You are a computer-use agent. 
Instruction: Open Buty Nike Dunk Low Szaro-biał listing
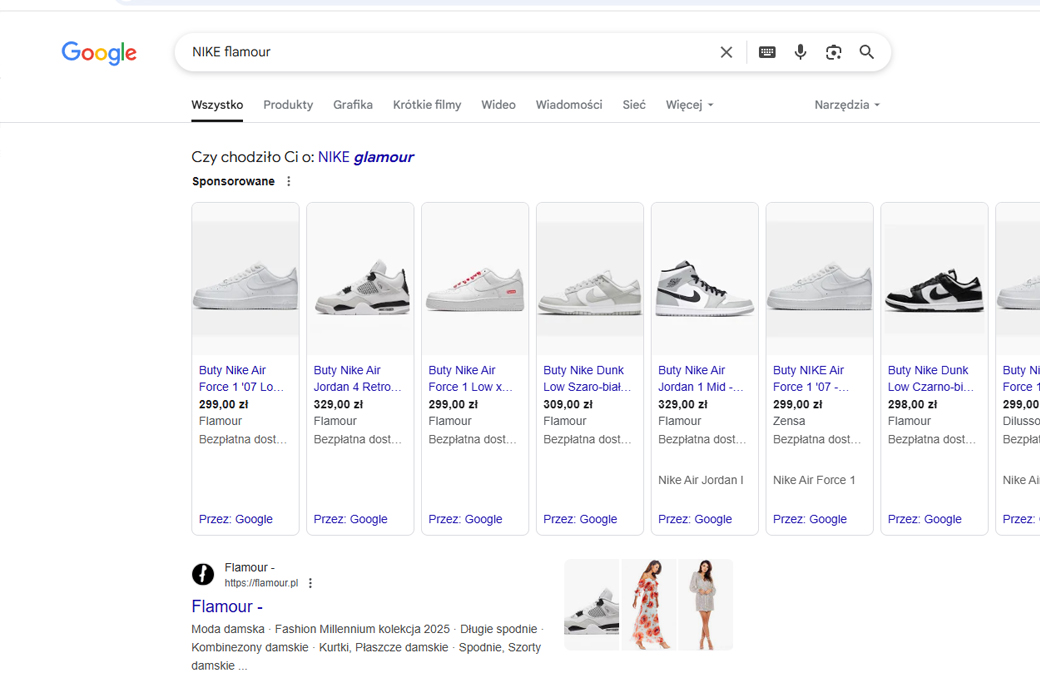[x=587, y=378]
